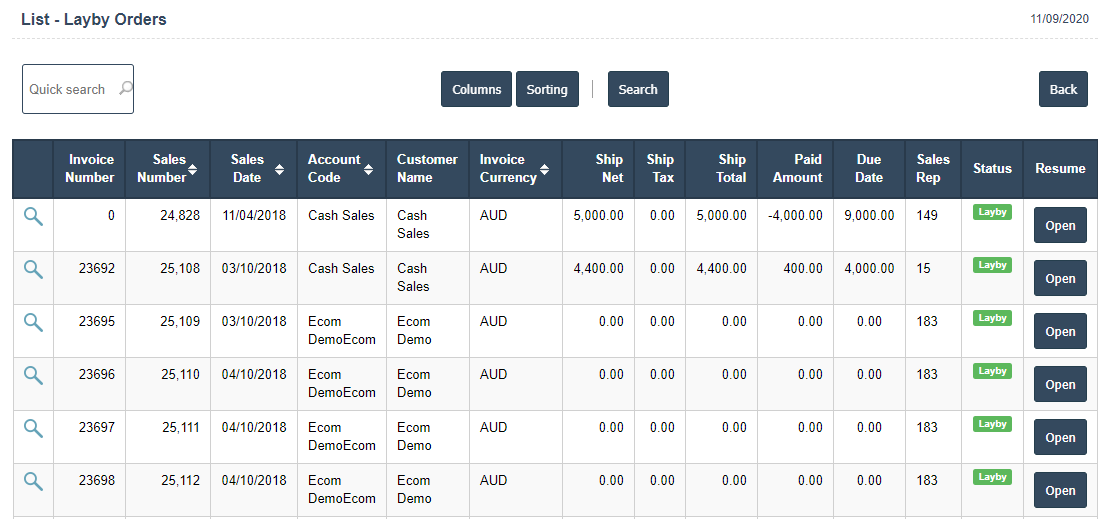
Task: Open the Sorting options button
Action: click(547, 89)
